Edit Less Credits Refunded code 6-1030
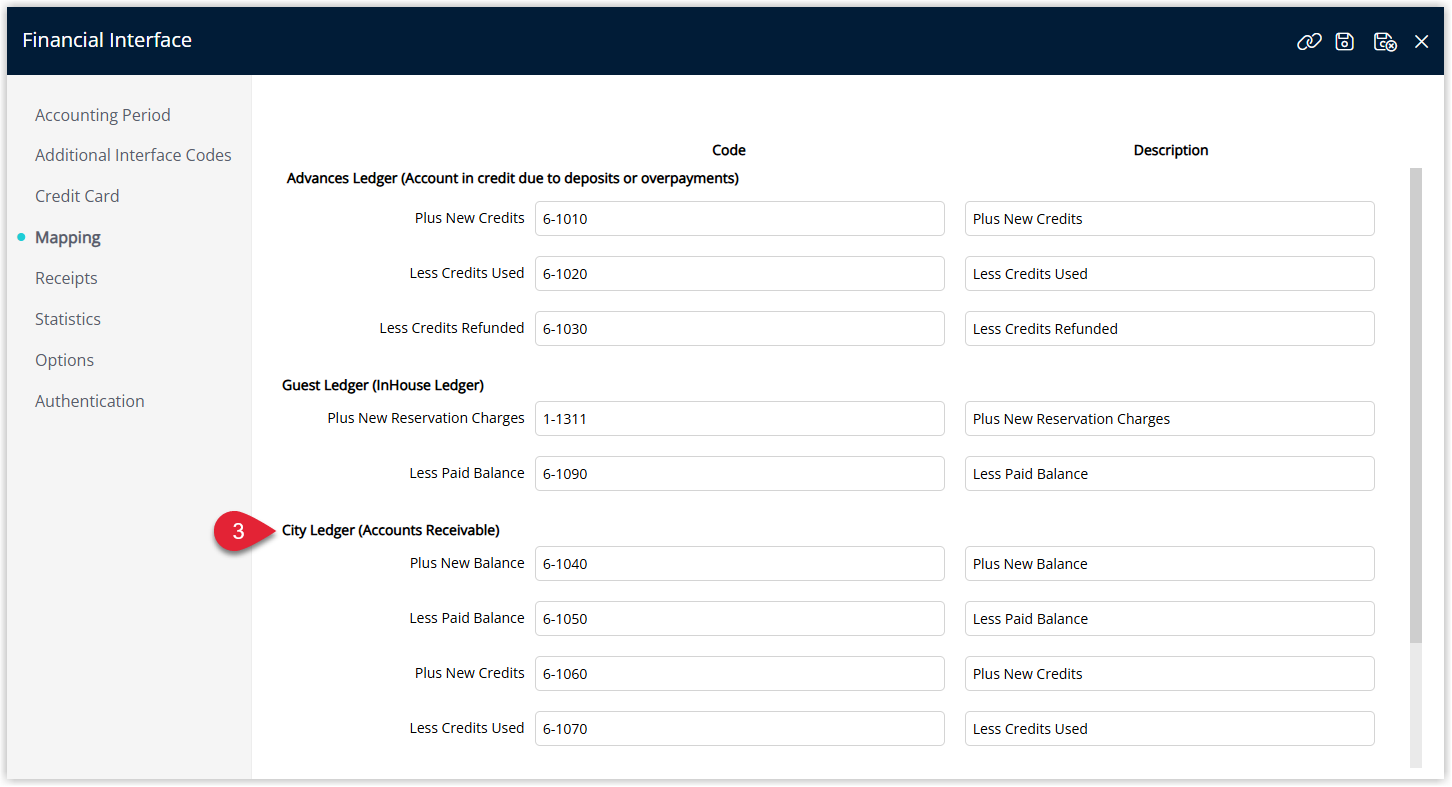Image resolution: width=1452 pixels, height=787 pixels. [x=739, y=329]
